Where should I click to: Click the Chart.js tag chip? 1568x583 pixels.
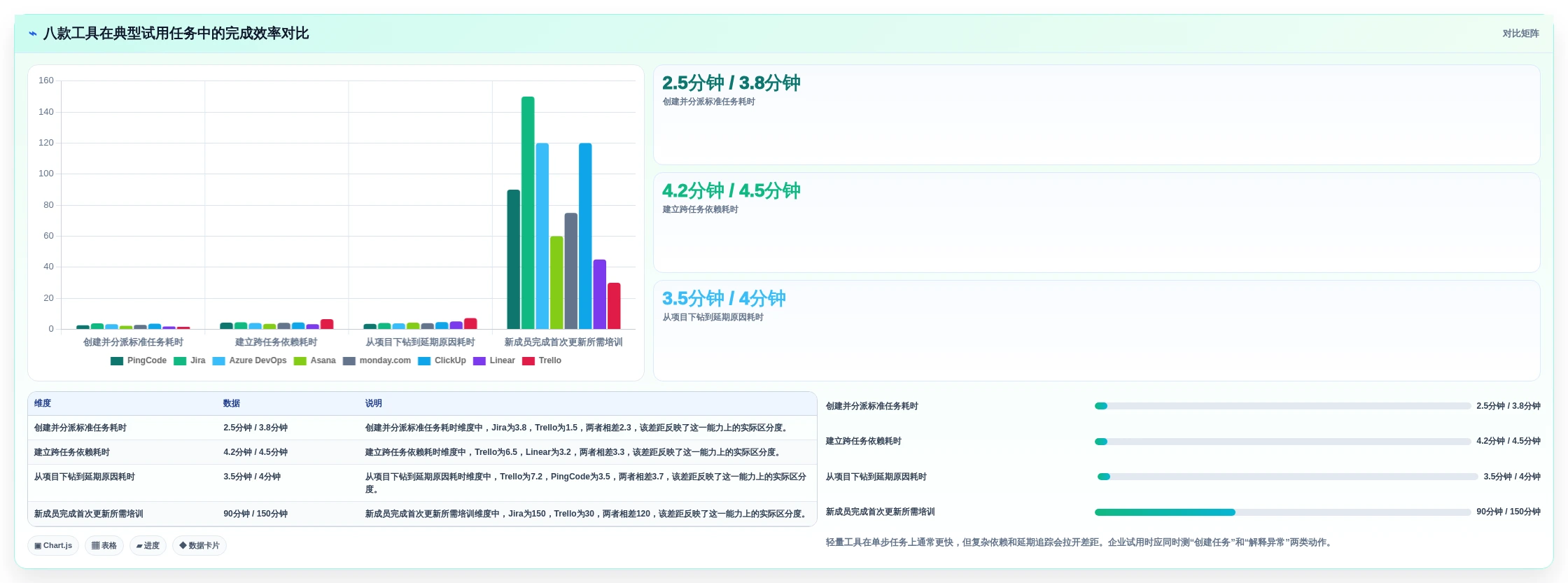click(x=53, y=546)
